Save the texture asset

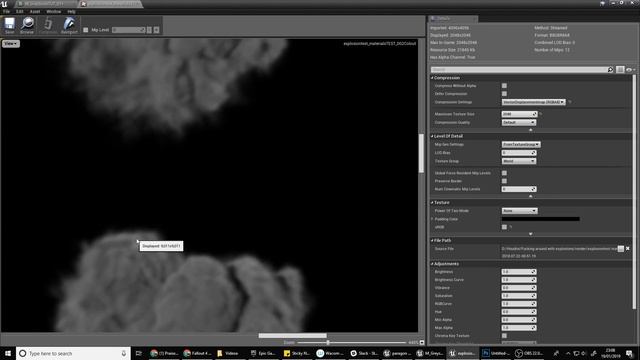(9, 25)
